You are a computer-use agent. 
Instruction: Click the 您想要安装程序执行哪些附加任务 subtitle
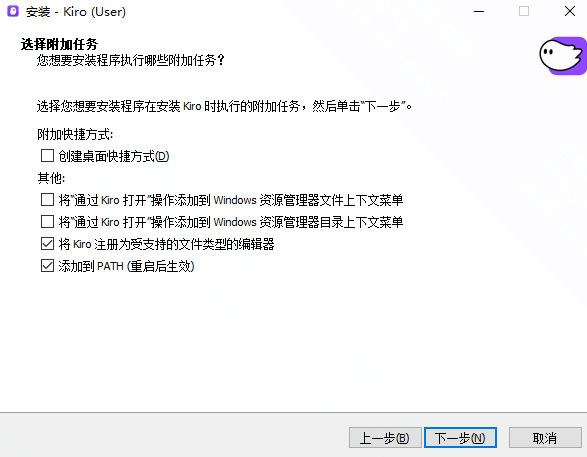[131, 60]
